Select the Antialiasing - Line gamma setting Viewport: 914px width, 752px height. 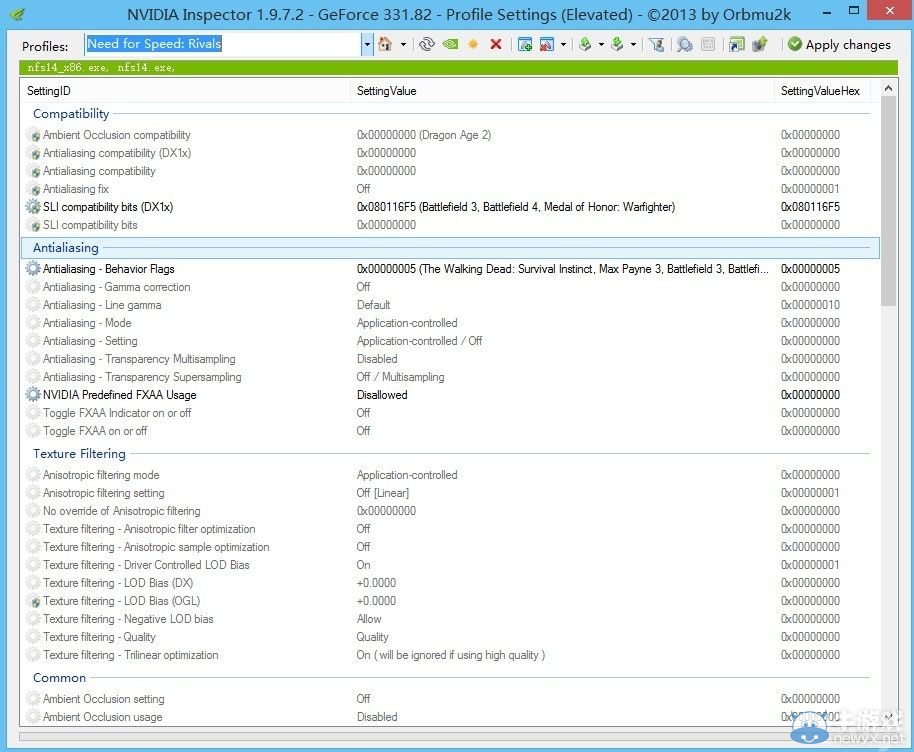pyautogui.click(x=451, y=305)
